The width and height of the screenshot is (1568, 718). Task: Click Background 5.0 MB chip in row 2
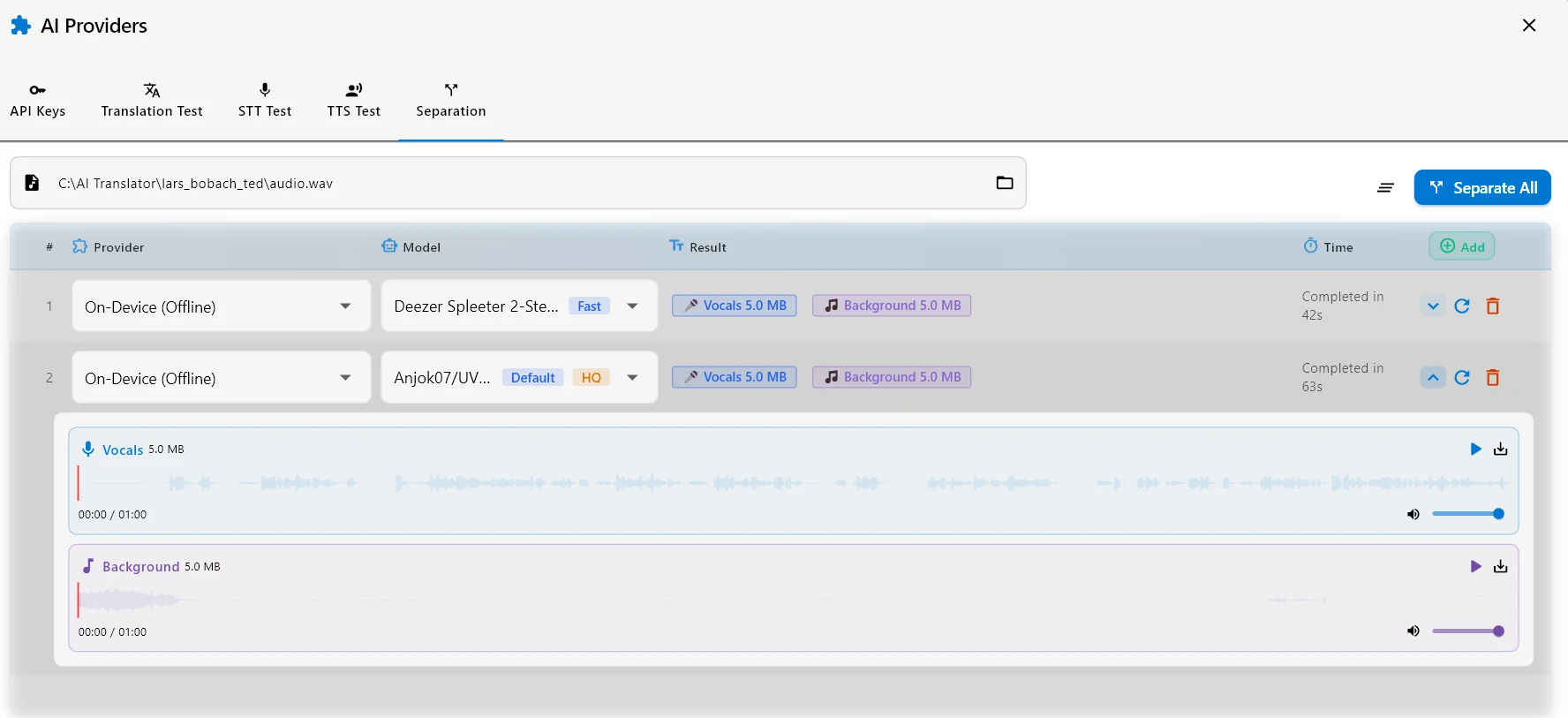[x=892, y=377]
